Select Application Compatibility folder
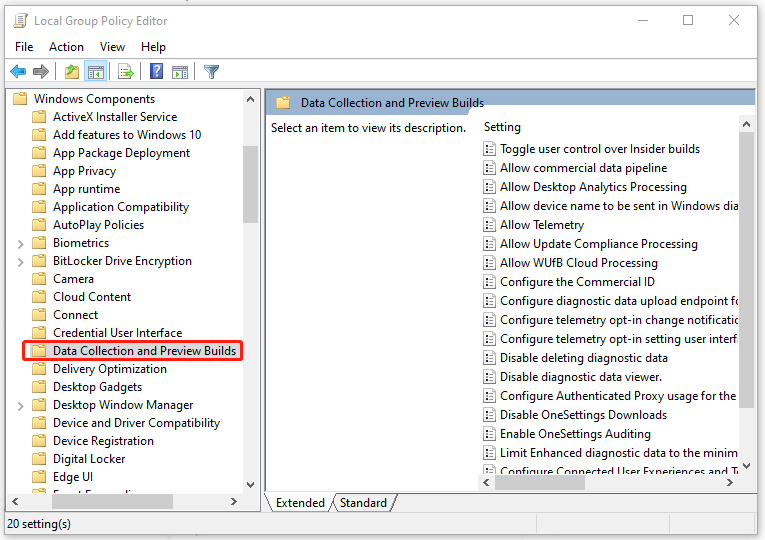 tap(121, 207)
